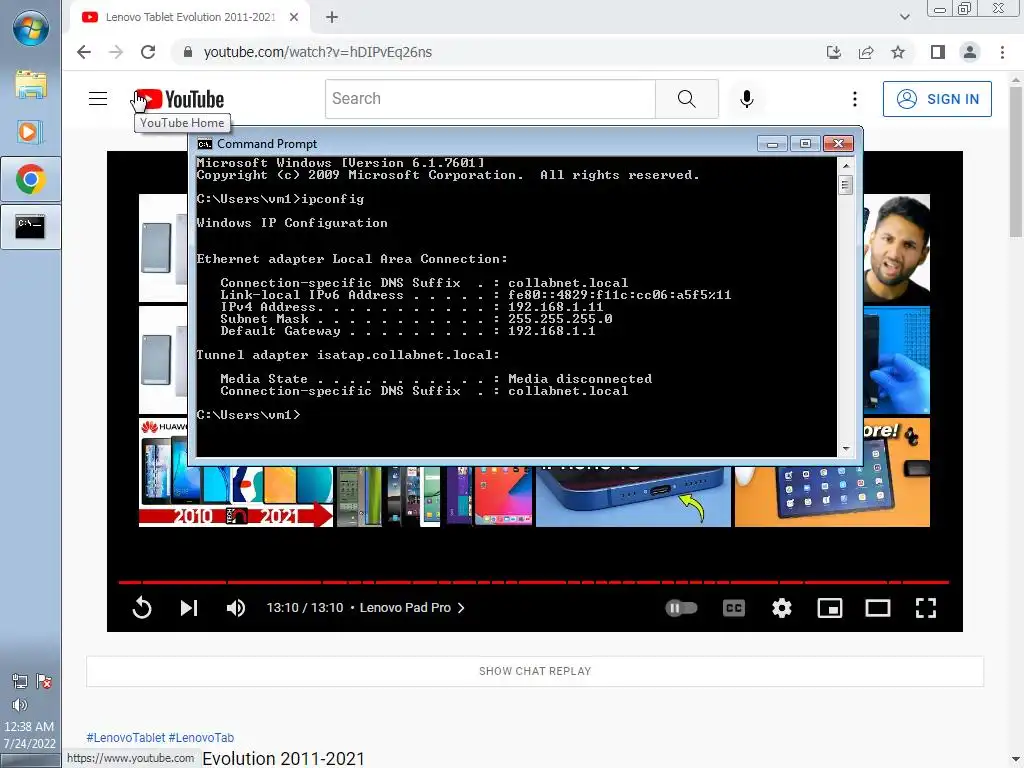Viewport: 1024px width, 768px height.
Task: Click the address bar URL
Action: coord(317,52)
